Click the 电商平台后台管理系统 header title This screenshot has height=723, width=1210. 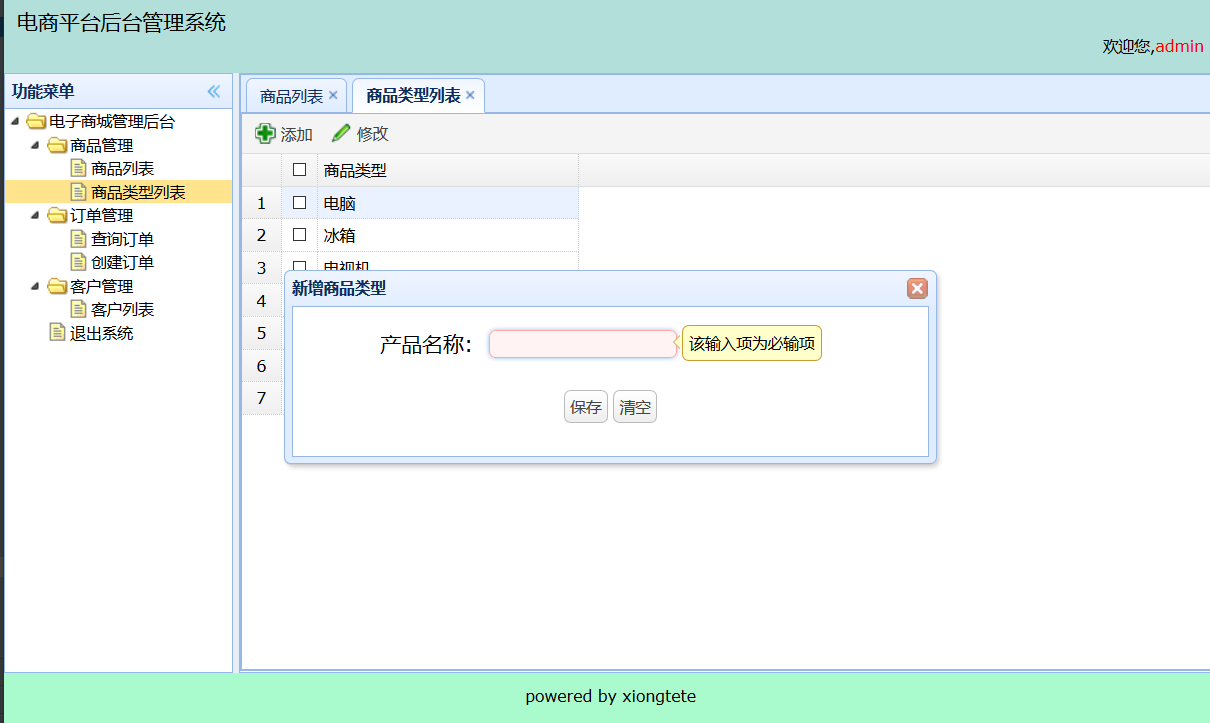pyautogui.click(x=121, y=22)
